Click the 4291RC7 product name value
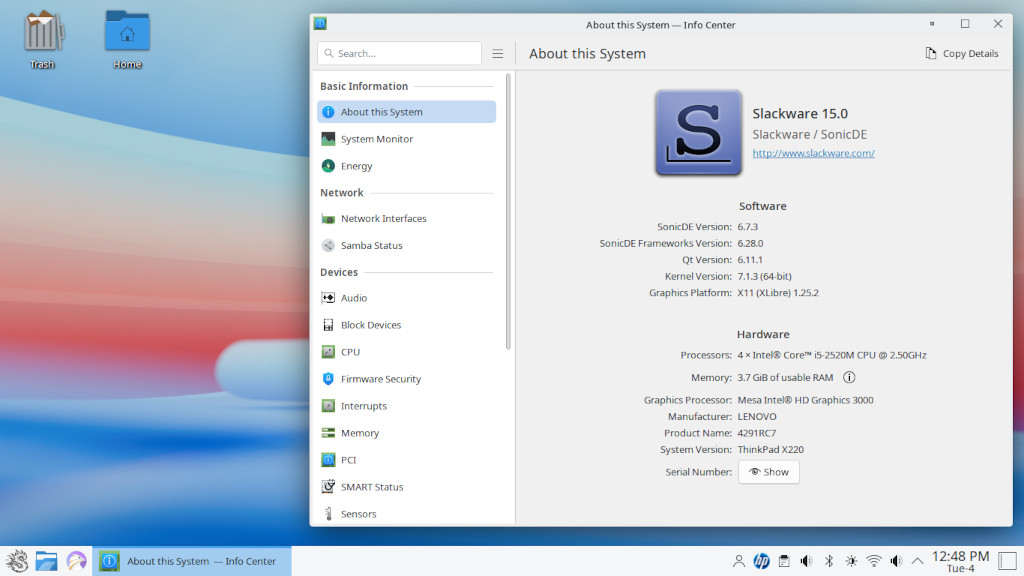The height and width of the screenshot is (576, 1024). pyautogui.click(x=756, y=433)
